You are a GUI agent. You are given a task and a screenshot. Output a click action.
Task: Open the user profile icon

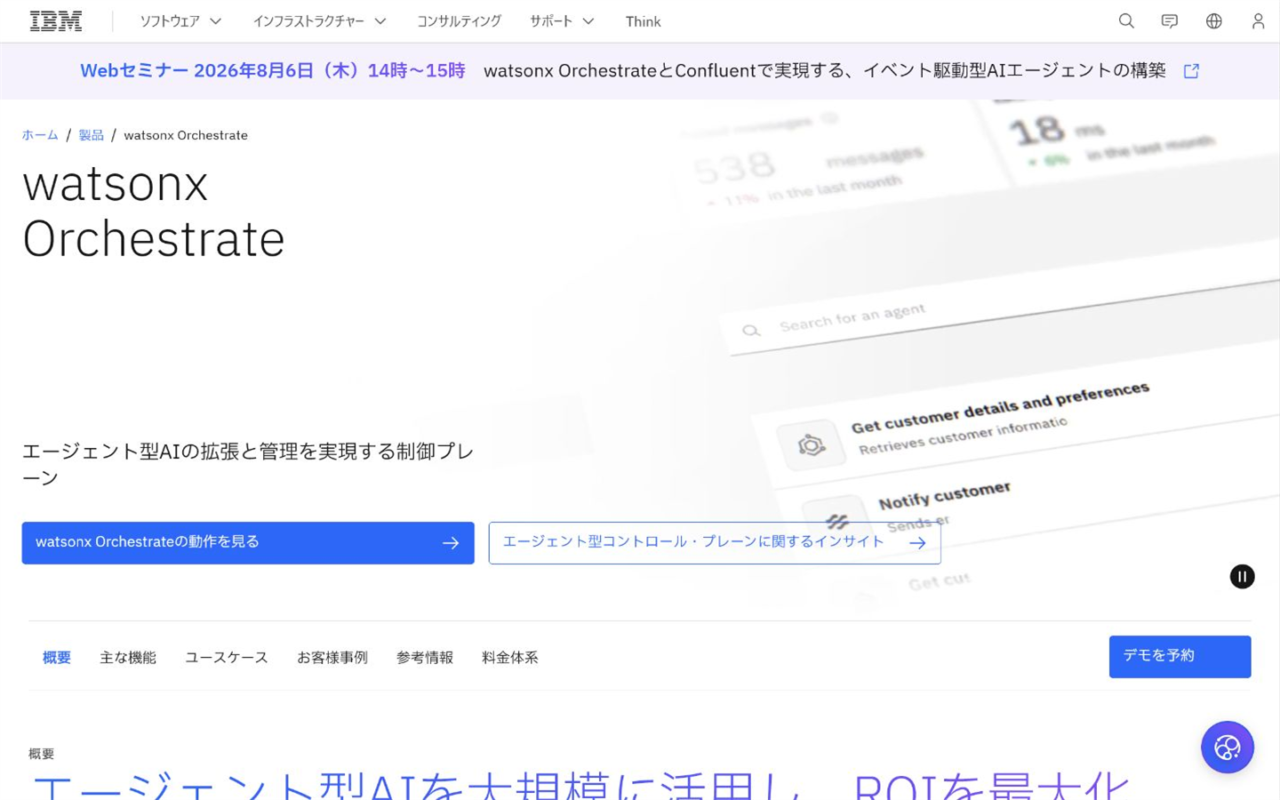pos(1258,21)
